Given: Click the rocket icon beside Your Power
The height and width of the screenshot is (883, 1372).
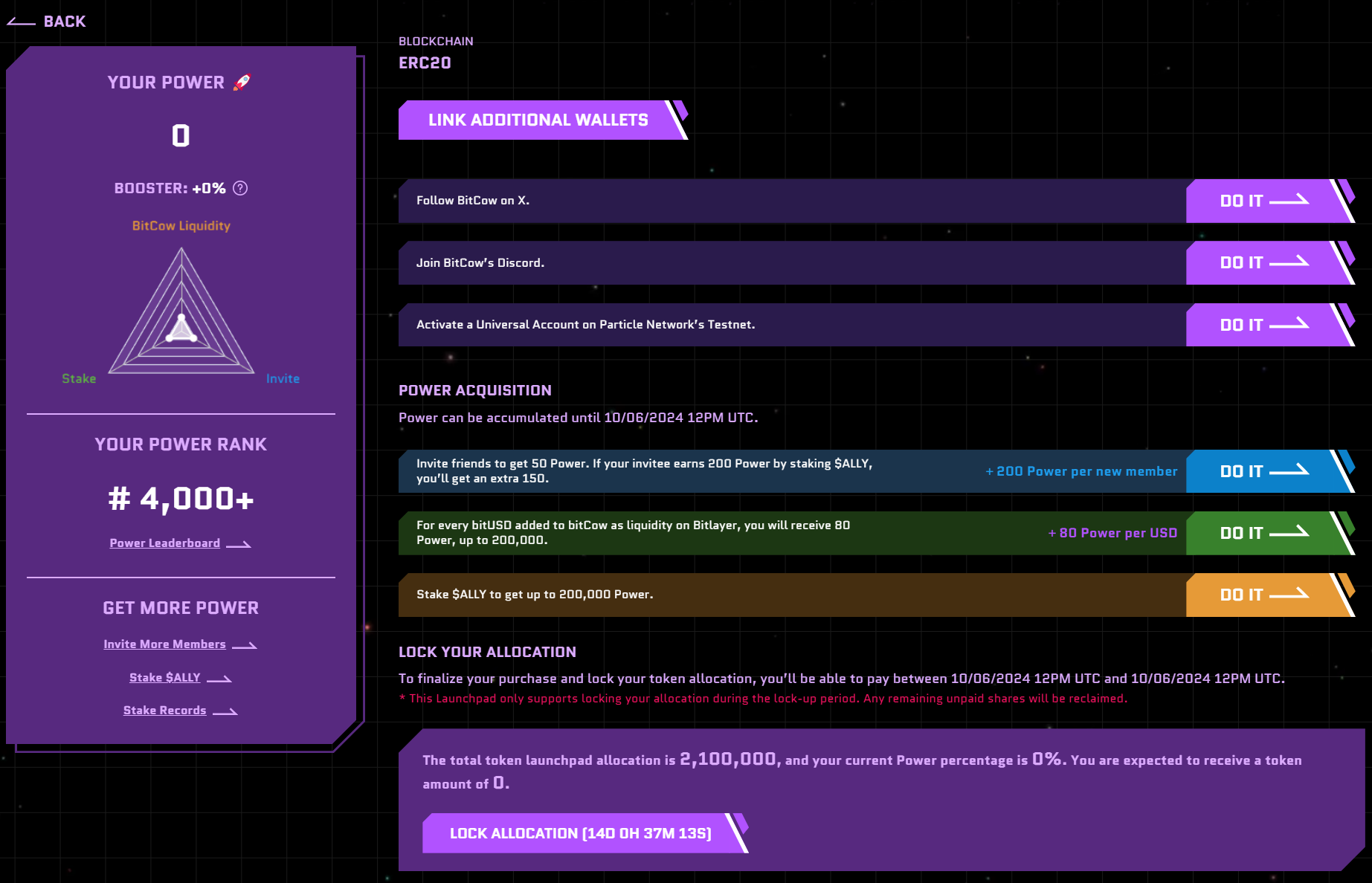Looking at the screenshot, I should [x=242, y=82].
